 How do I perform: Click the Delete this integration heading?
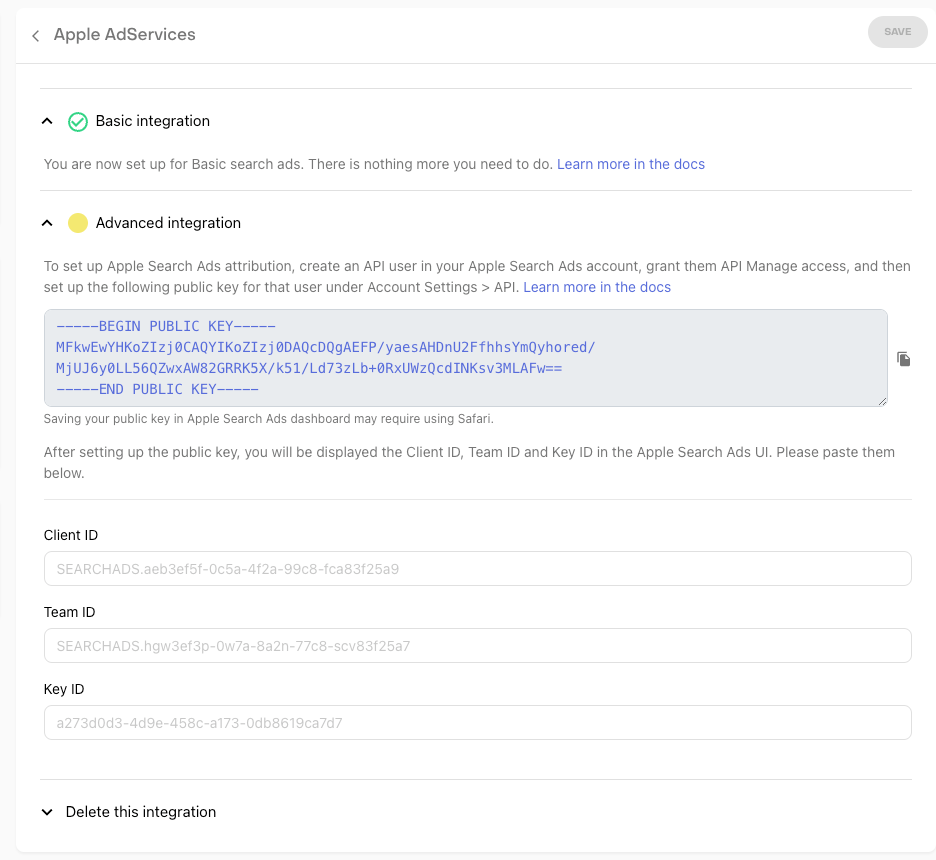(141, 812)
